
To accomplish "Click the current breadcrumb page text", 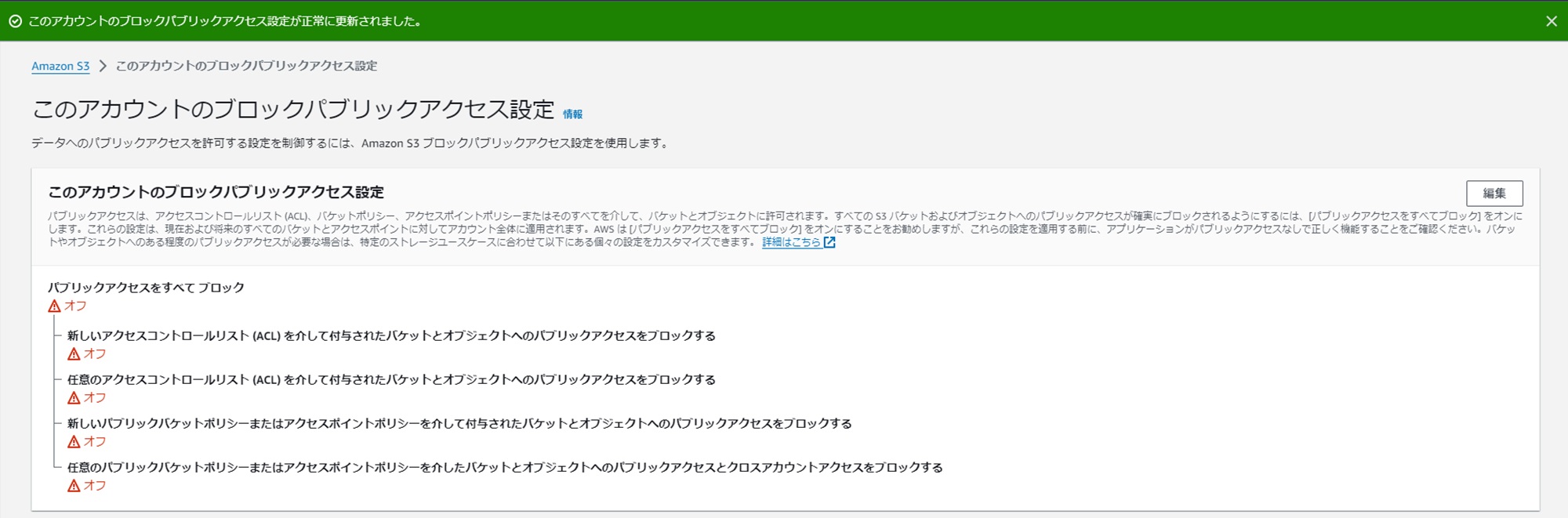I will click(246, 66).
